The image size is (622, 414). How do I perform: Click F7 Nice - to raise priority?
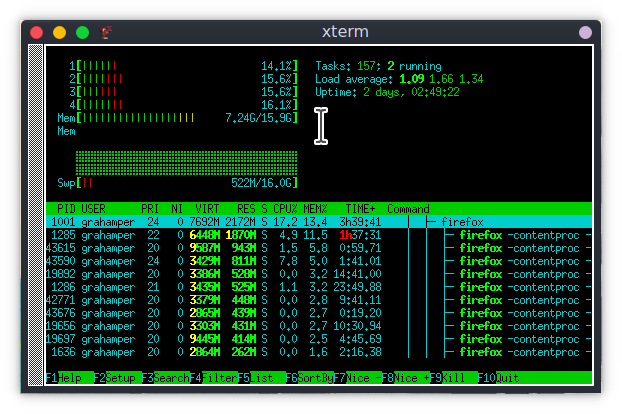click(354, 378)
